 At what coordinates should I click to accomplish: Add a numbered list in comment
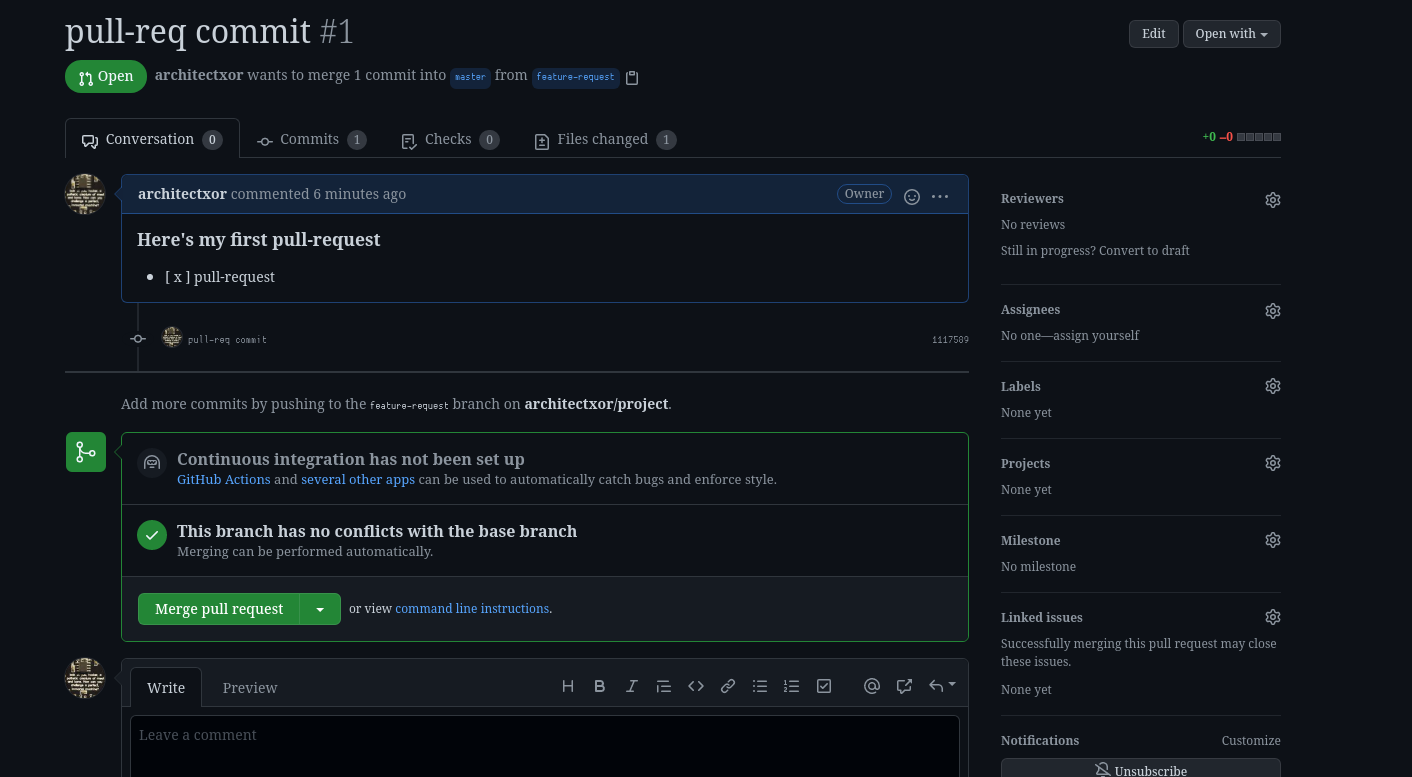coord(792,686)
